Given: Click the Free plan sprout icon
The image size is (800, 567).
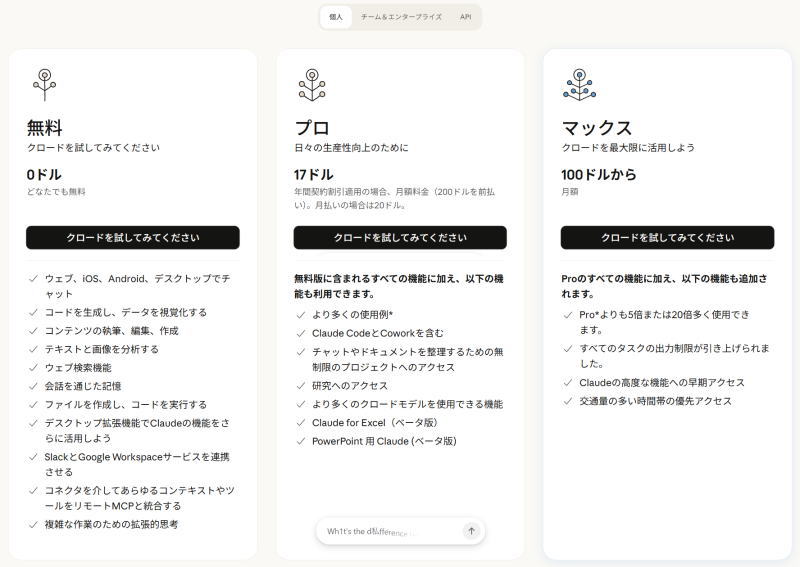Looking at the screenshot, I should (43, 84).
